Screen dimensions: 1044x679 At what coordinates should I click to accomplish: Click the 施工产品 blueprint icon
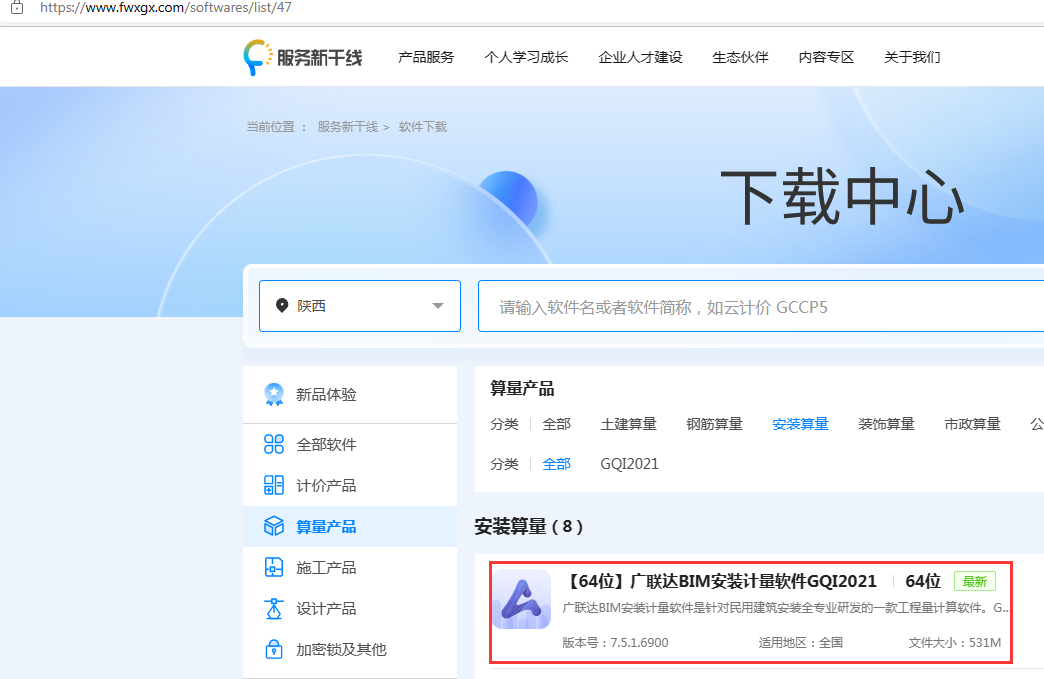coord(274,567)
